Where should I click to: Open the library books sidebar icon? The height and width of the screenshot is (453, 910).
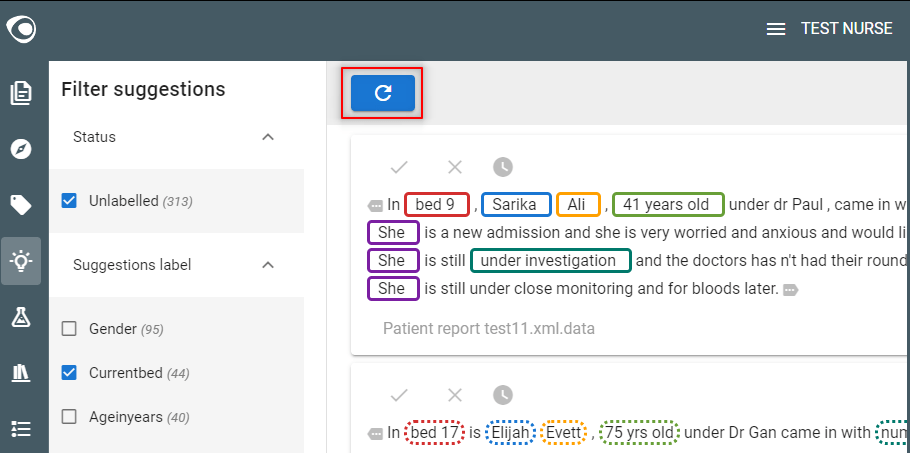(x=21, y=373)
